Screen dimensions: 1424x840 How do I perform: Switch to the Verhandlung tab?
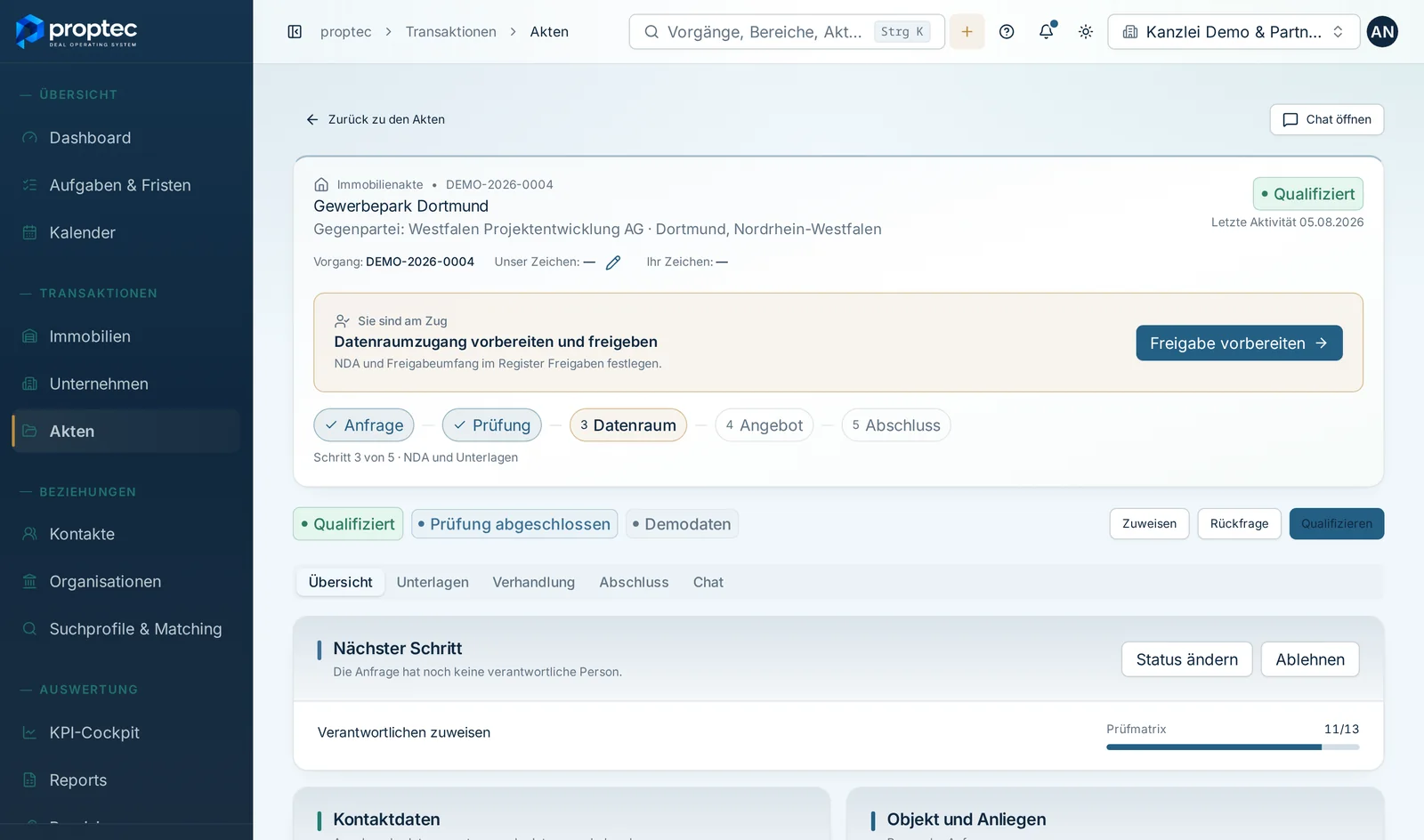click(534, 582)
